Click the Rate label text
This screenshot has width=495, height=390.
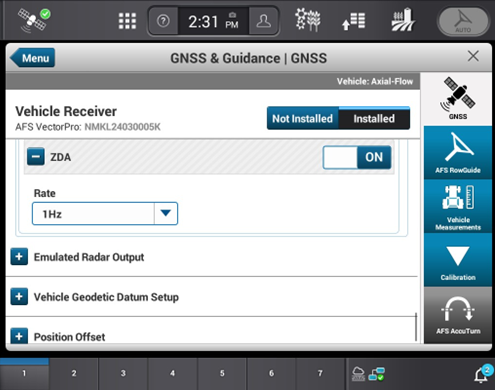(45, 193)
